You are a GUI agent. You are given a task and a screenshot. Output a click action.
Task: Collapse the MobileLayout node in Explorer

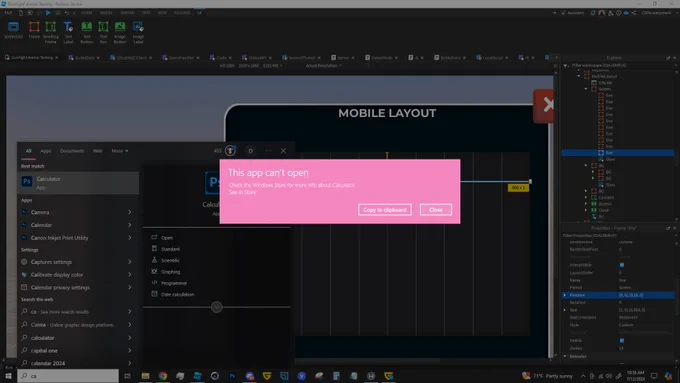[x=579, y=76]
